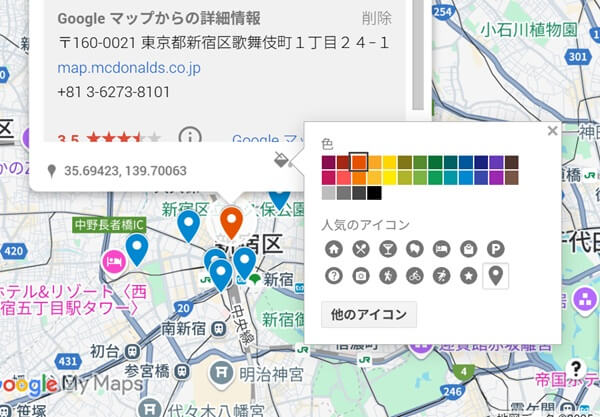Click the address 〒160-0021 東京都新宿区歌舞伎町
This screenshot has height=417, width=600.
click(224, 42)
